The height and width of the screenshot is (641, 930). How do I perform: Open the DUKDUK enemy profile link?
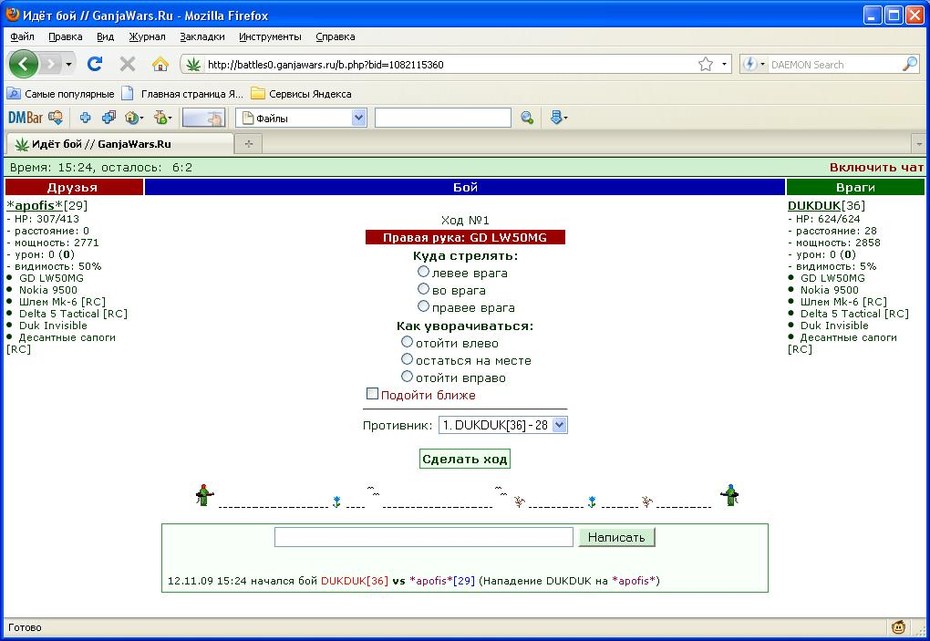814,206
